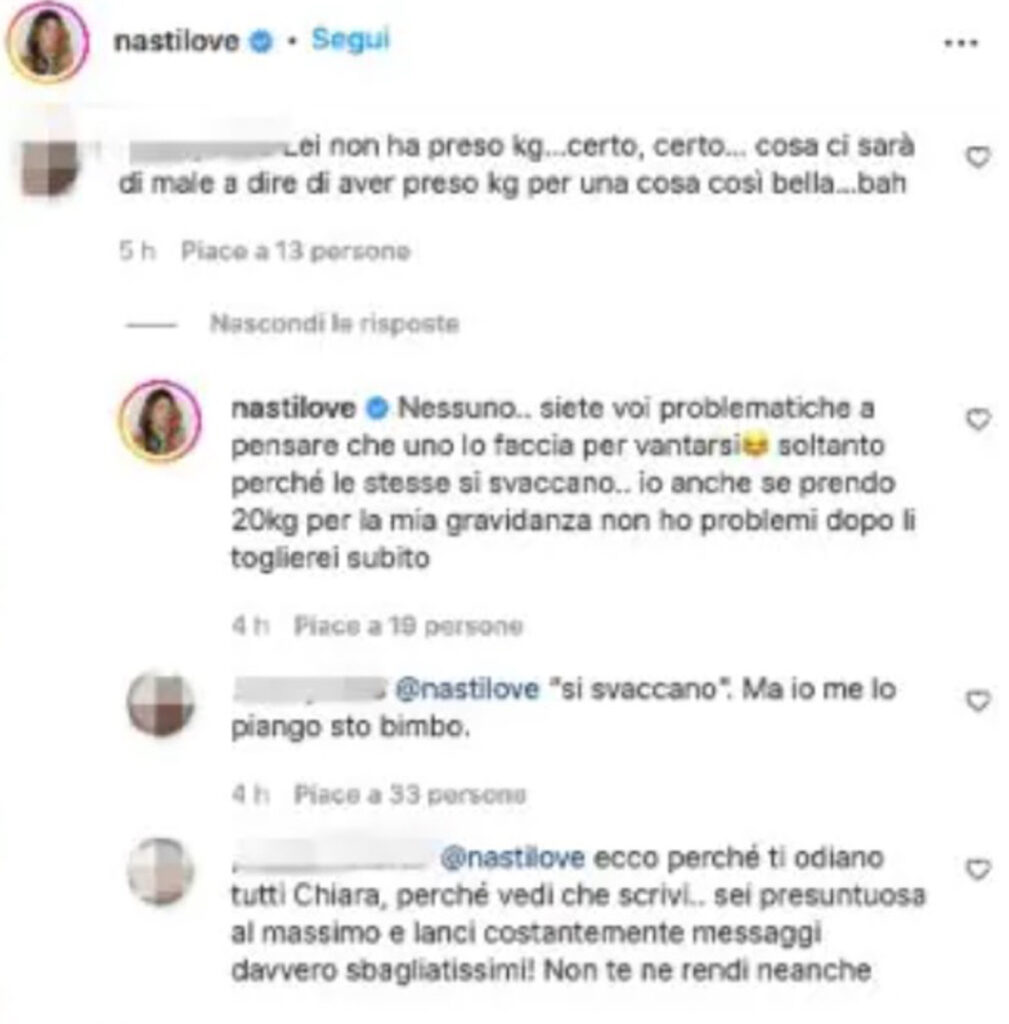Like the 'si svaccano' reply comment
Screen dimensions: 1009x1024
(x=978, y=701)
